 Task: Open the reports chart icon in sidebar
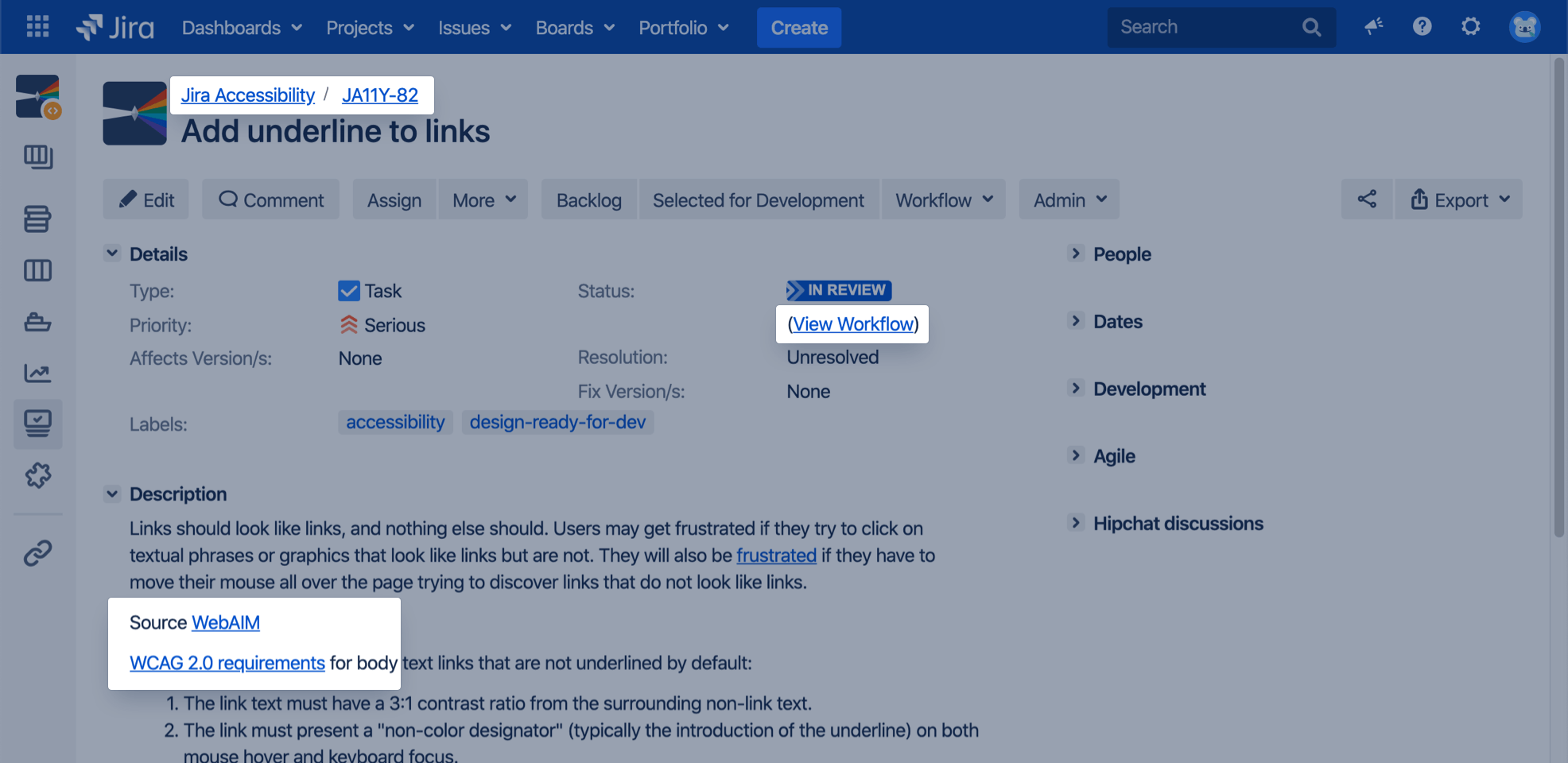coord(37,373)
